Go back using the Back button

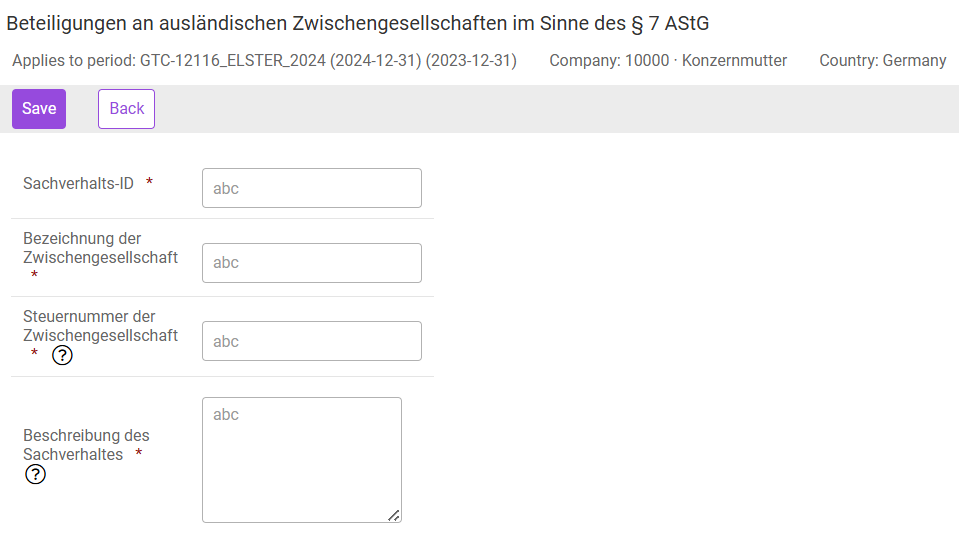coord(127,109)
